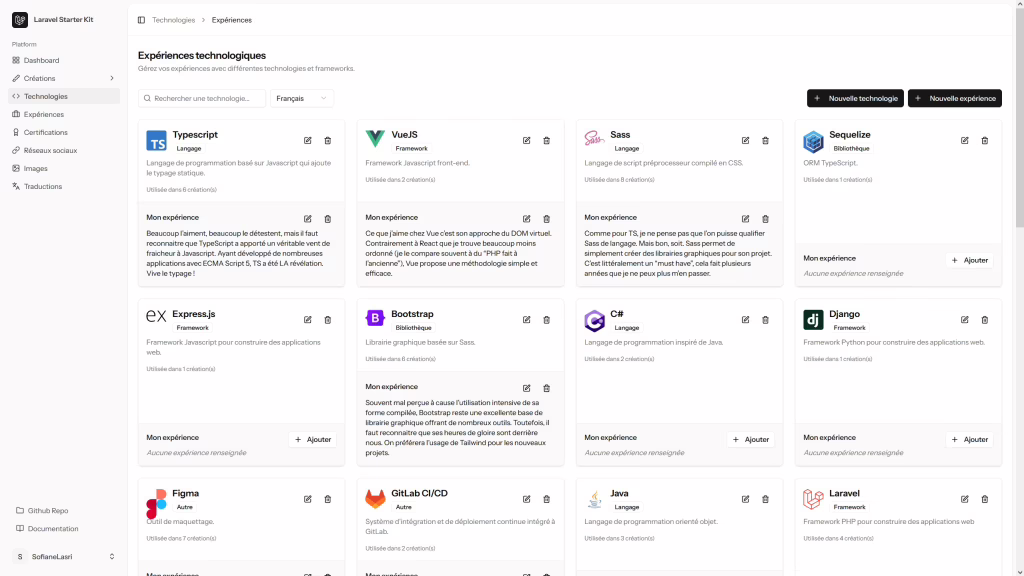Open the Traductions page
Image resolution: width=1024 pixels, height=576 pixels.
[63, 186]
